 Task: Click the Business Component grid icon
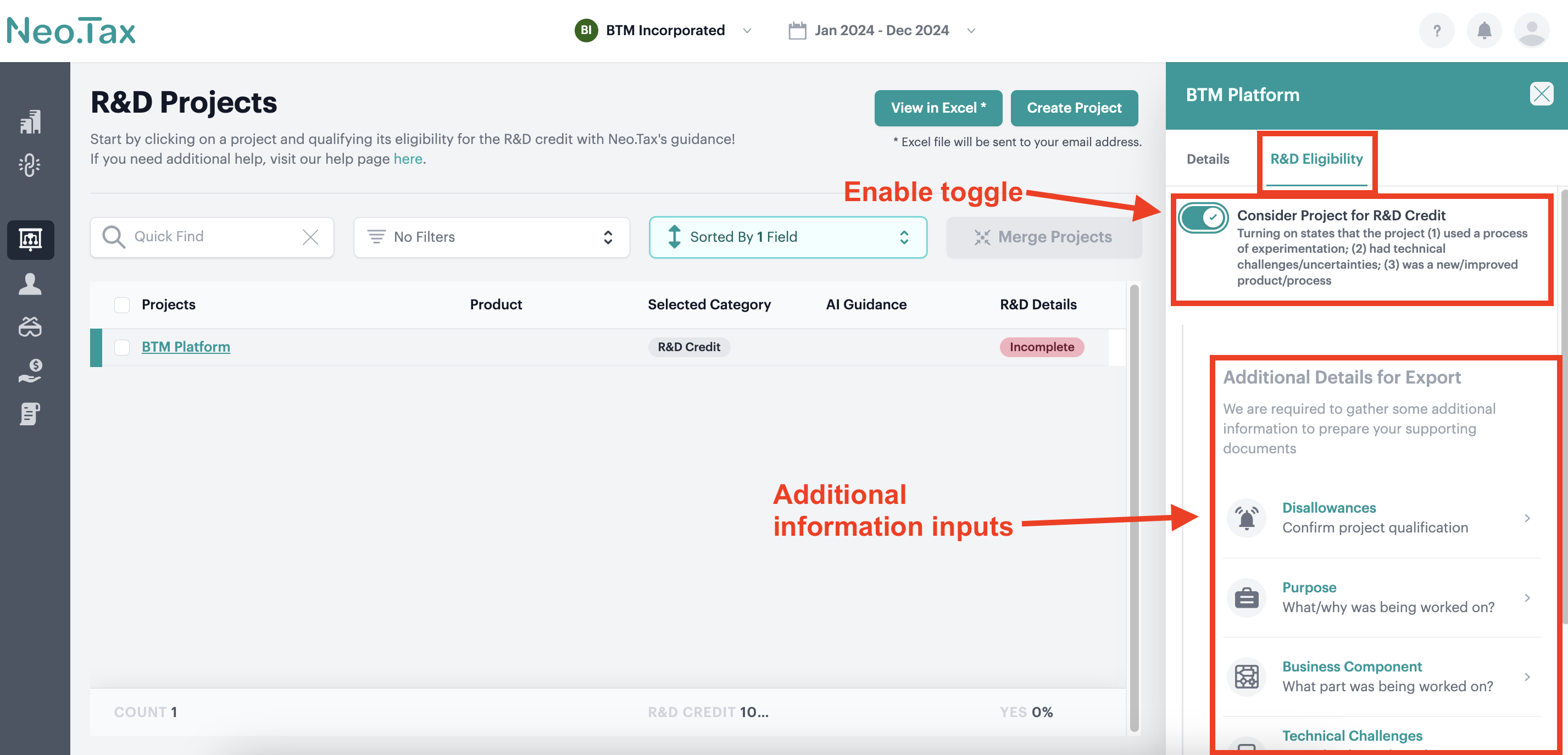[1247, 677]
